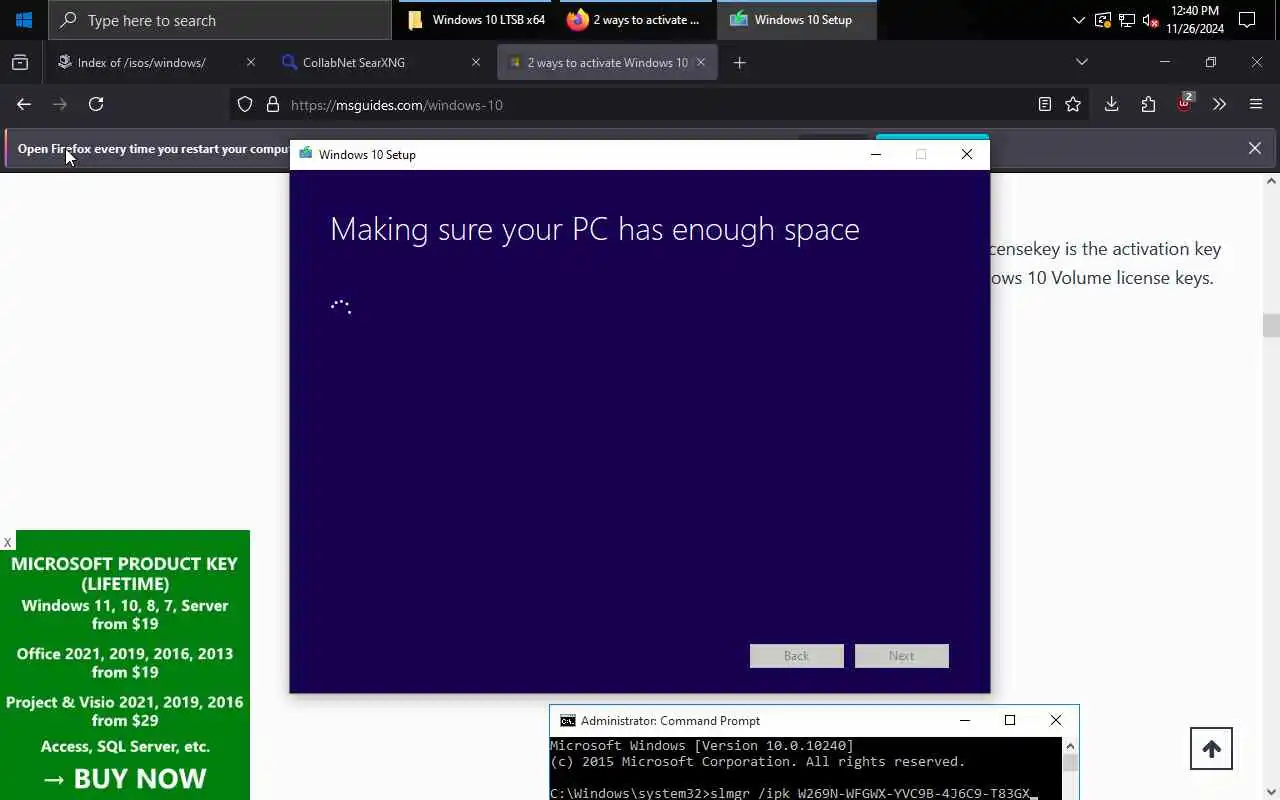The height and width of the screenshot is (800, 1280).
Task: Expand the list all tabs dropdown
Action: [1082, 62]
